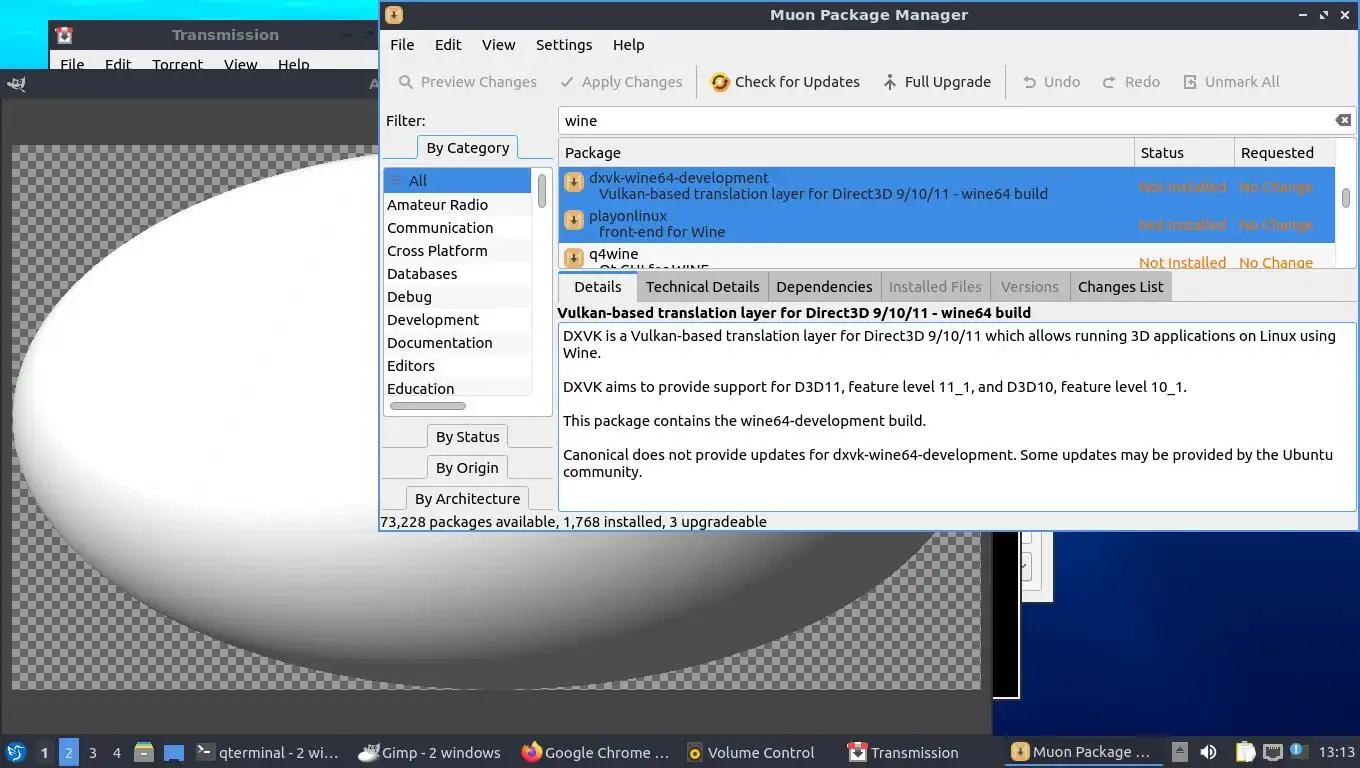Click the Transmission window title icon
Screen dimensions: 1360x768
tap(65, 35)
